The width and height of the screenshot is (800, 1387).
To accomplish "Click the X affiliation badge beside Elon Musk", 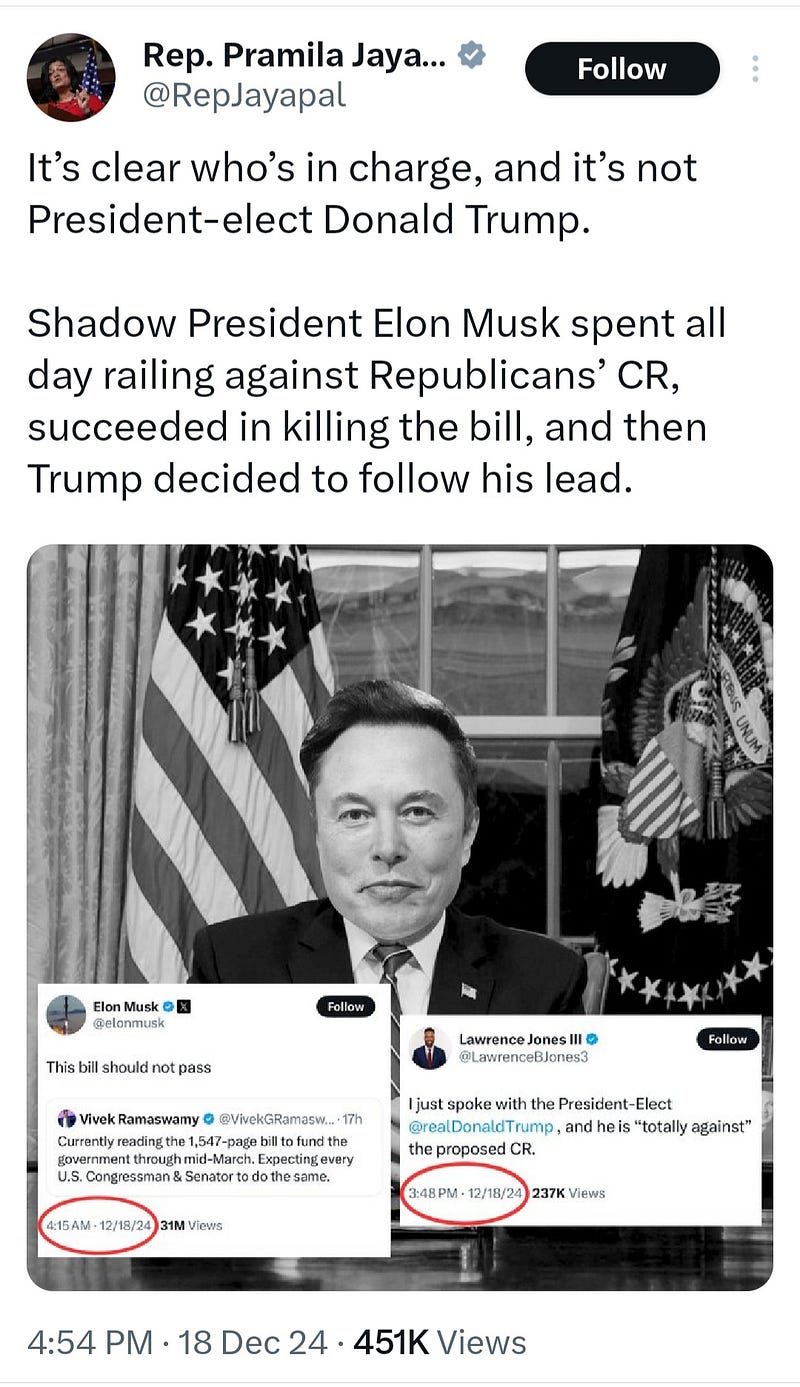I will click(184, 1006).
